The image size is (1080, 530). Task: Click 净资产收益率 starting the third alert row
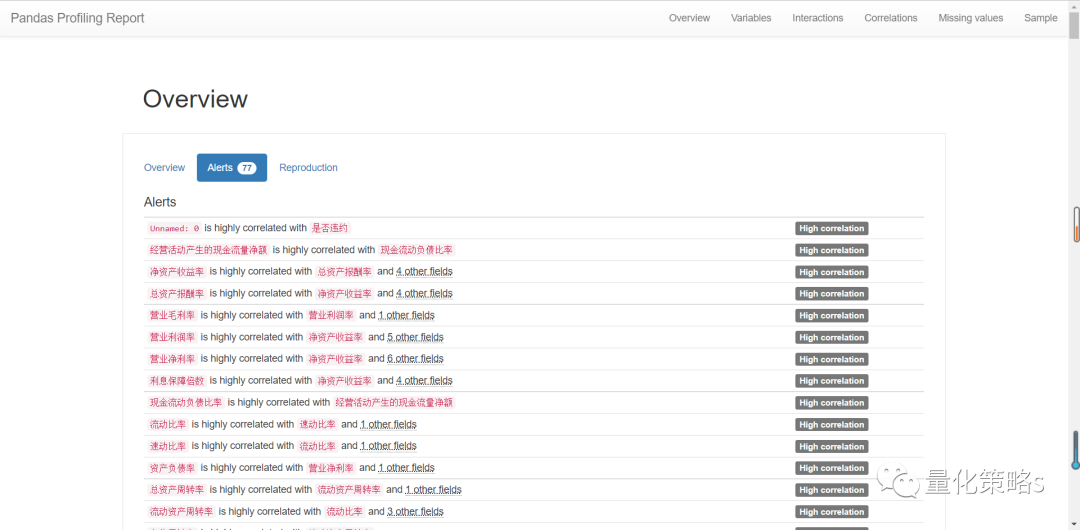176,272
